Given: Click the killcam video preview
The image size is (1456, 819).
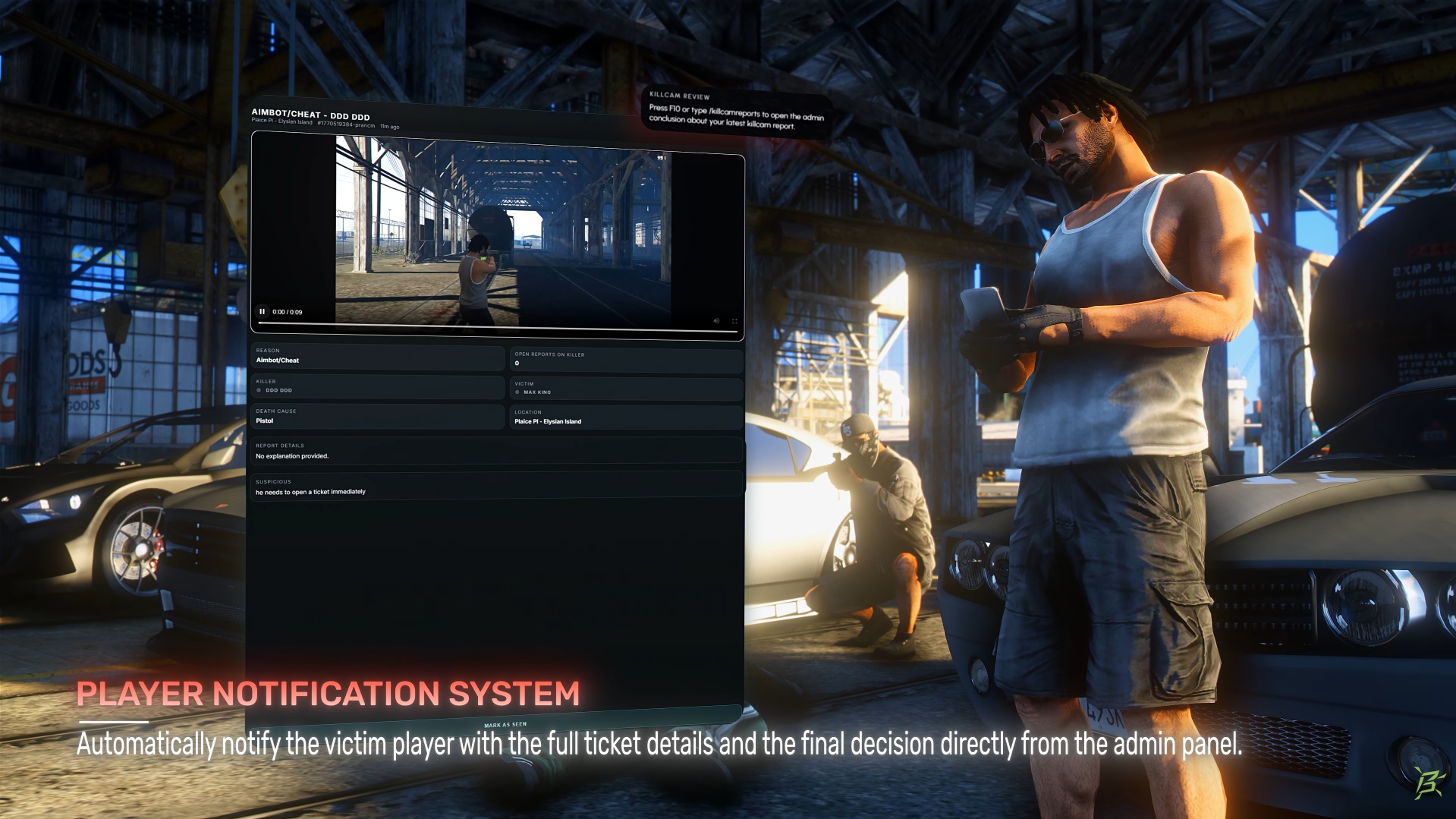Looking at the screenshot, I should coord(498,235).
